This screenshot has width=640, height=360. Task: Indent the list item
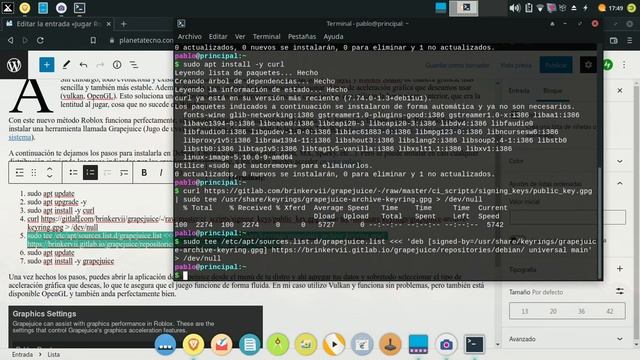click(x=124, y=173)
